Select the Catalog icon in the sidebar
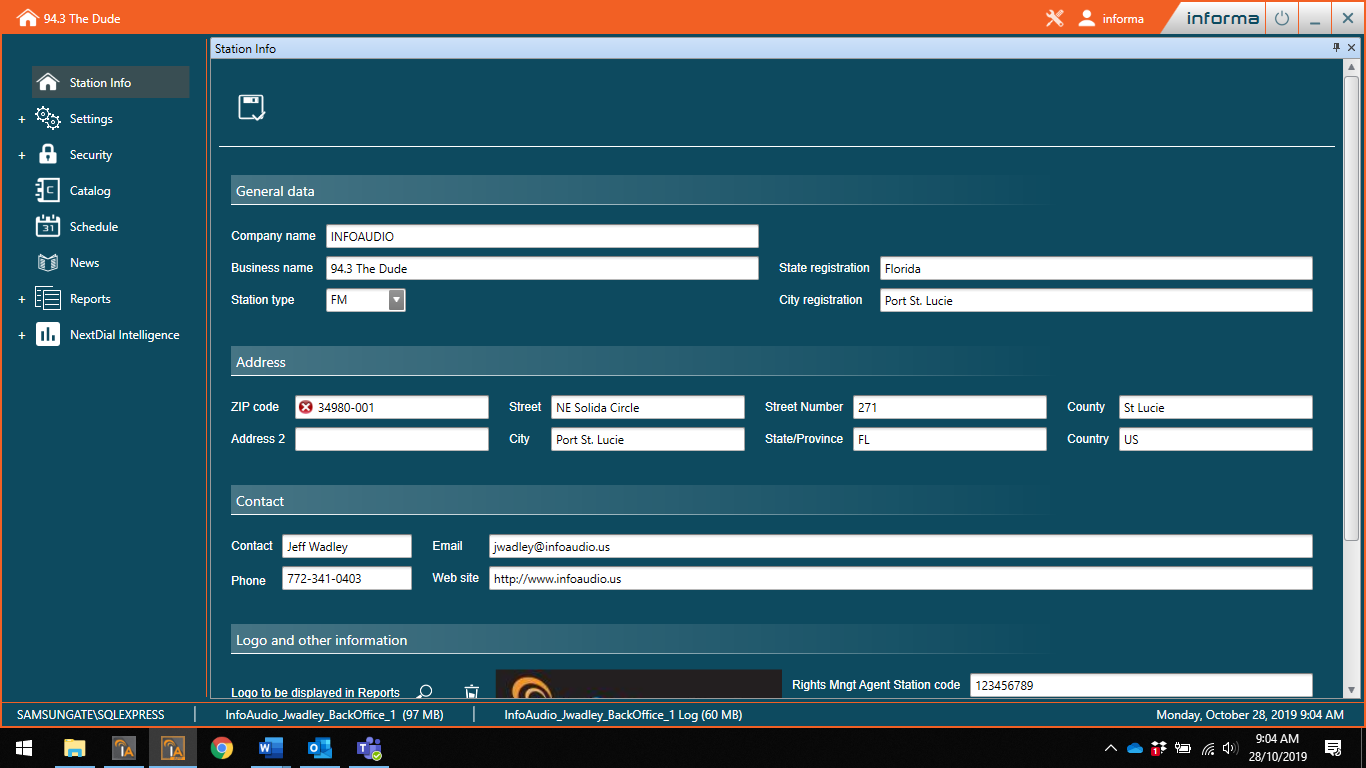 47,190
